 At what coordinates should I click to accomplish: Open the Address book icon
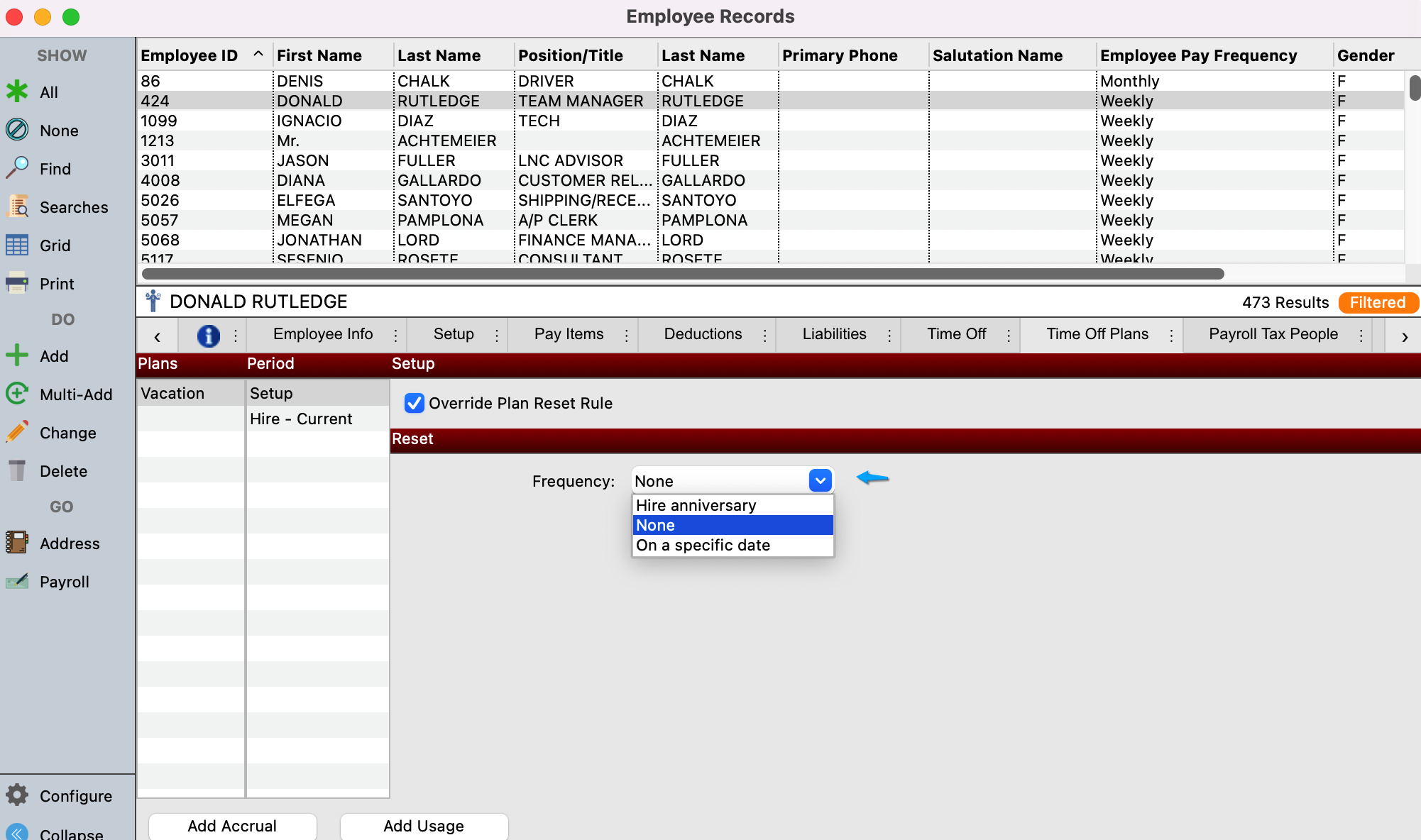point(17,543)
